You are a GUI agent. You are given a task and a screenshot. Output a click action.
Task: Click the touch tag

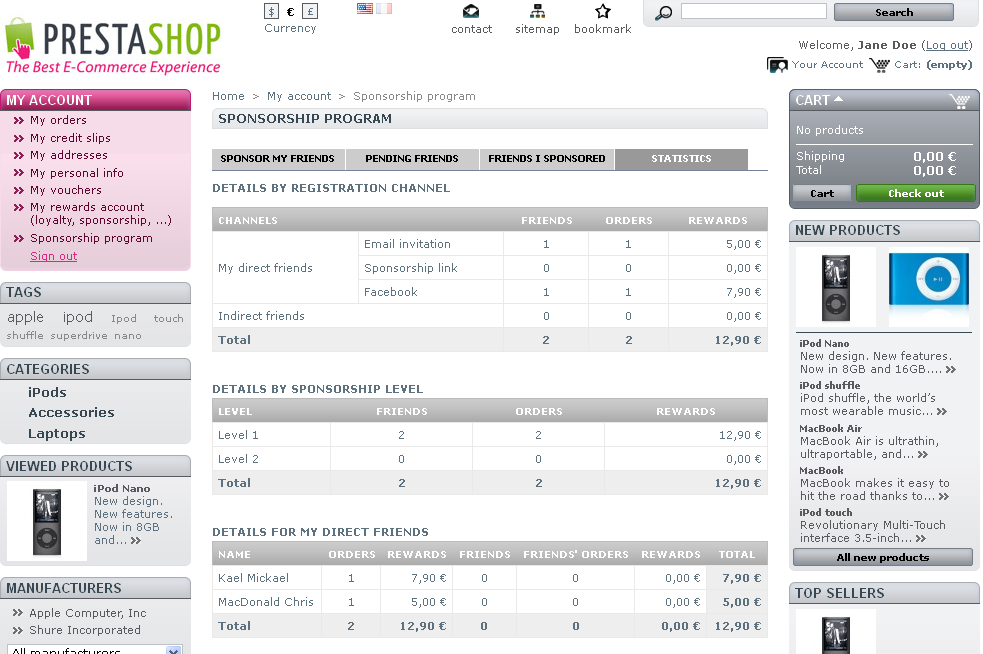click(x=169, y=319)
